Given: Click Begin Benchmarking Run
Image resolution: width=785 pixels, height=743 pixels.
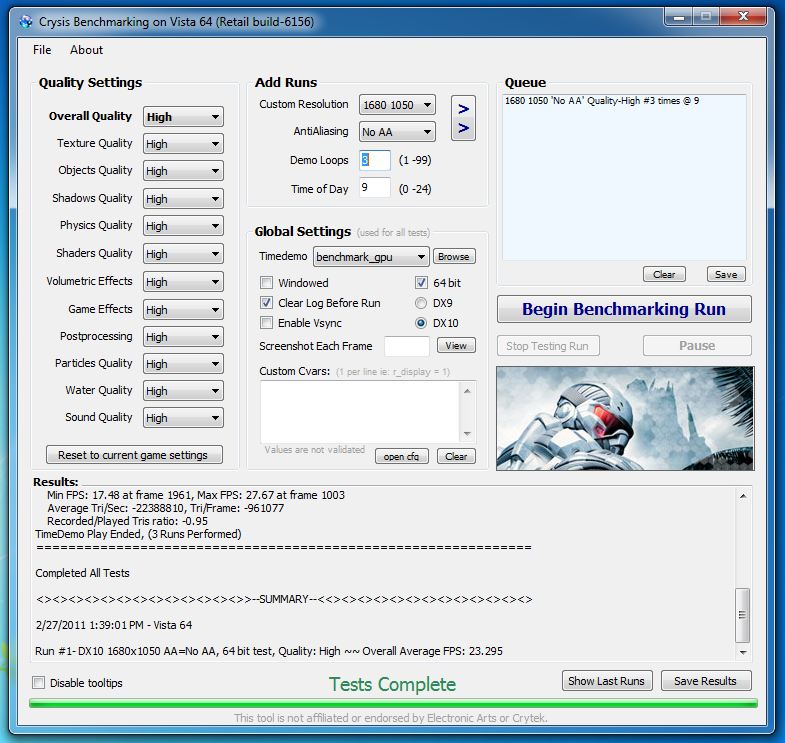Looking at the screenshot, I should click(x=624, y=309).
